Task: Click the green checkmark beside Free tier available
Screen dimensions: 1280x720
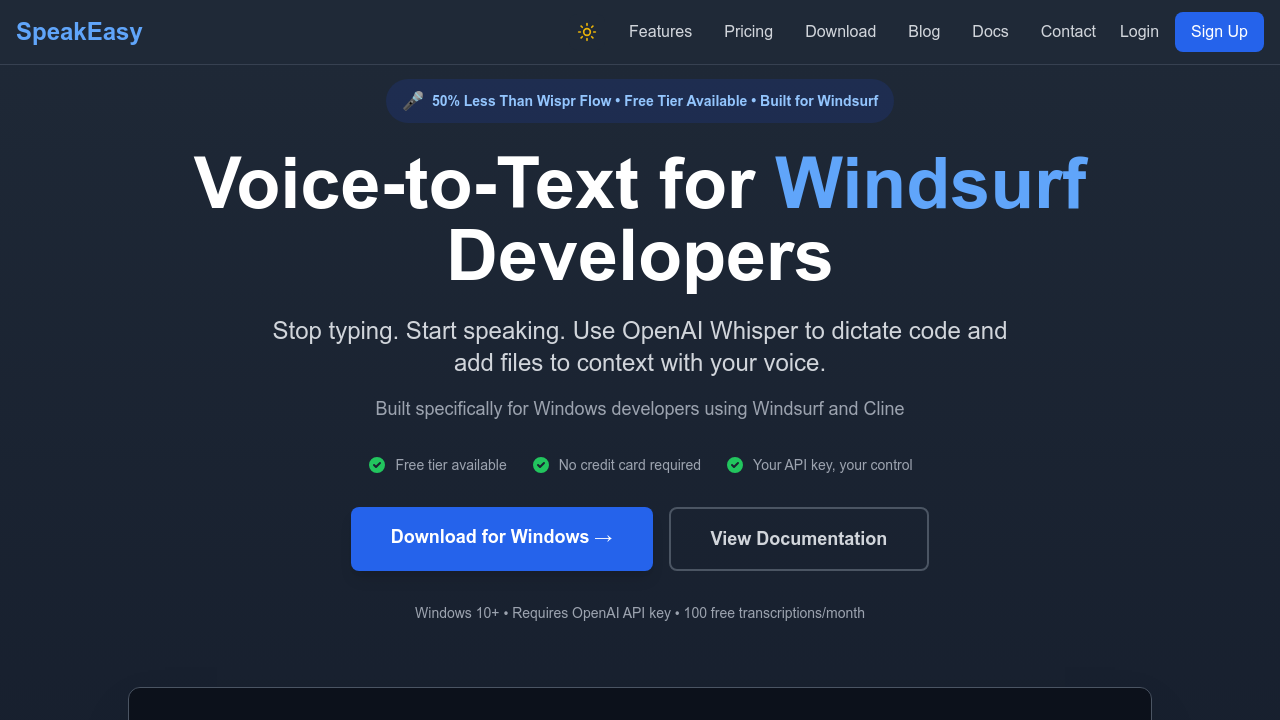Action: click(x=377, y=465)
